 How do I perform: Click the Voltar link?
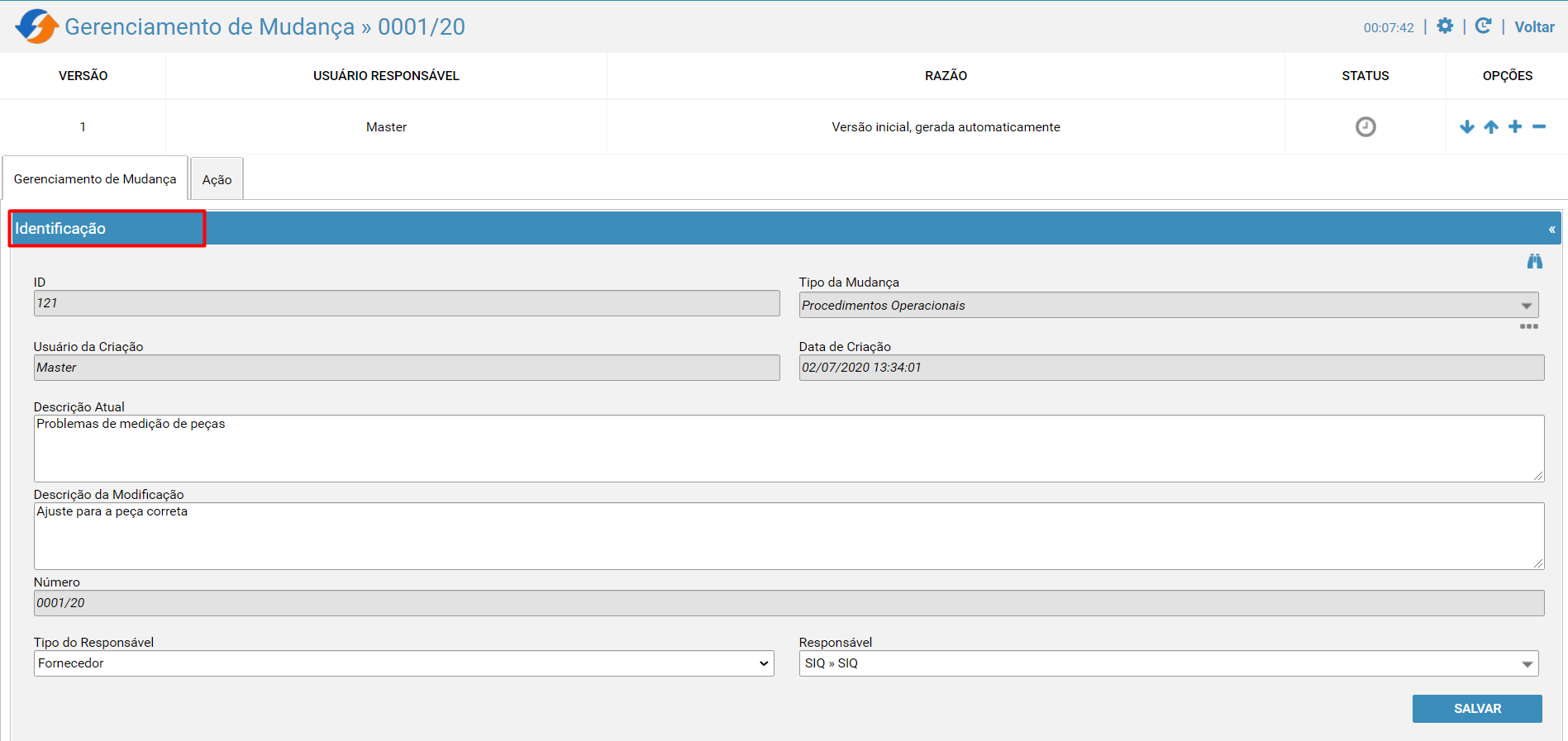(x=1534, y=26)
